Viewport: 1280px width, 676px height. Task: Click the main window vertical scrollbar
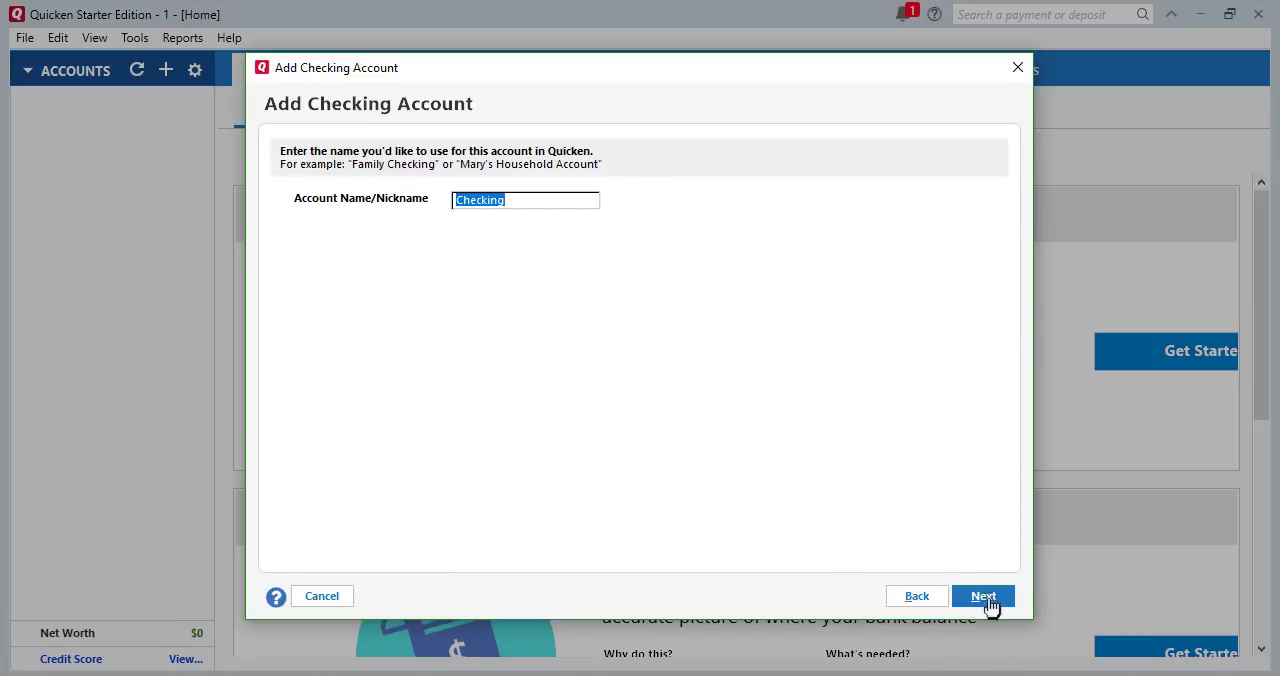[1261, 305]
